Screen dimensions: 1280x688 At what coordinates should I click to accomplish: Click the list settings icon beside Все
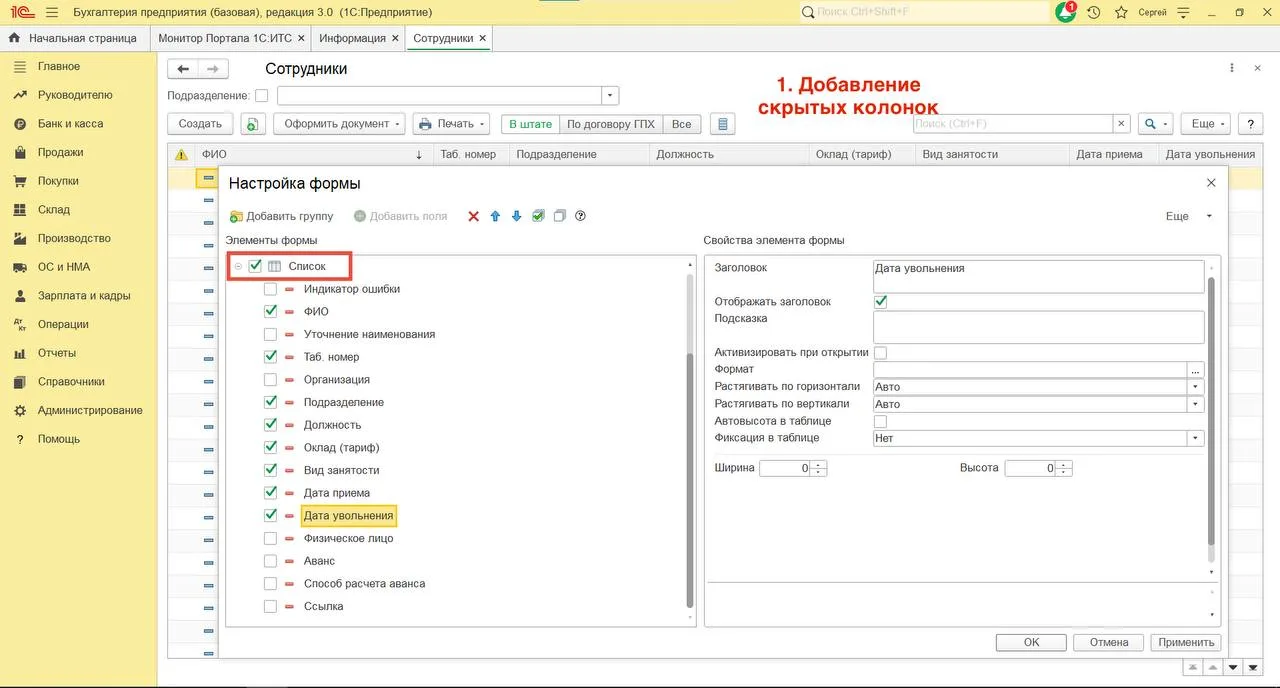click(x=722, y=124)
